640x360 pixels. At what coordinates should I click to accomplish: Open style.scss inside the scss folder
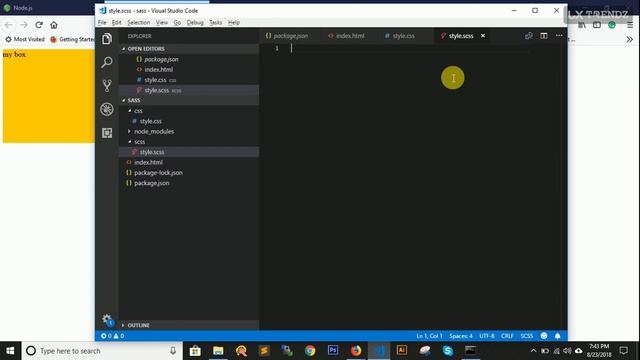[x=189, y=152]
